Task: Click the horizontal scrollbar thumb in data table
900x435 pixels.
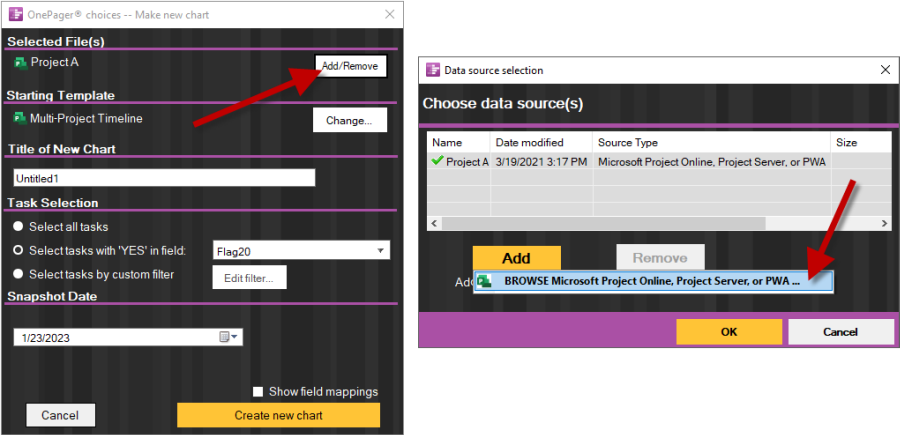Action: click(603, 223)
